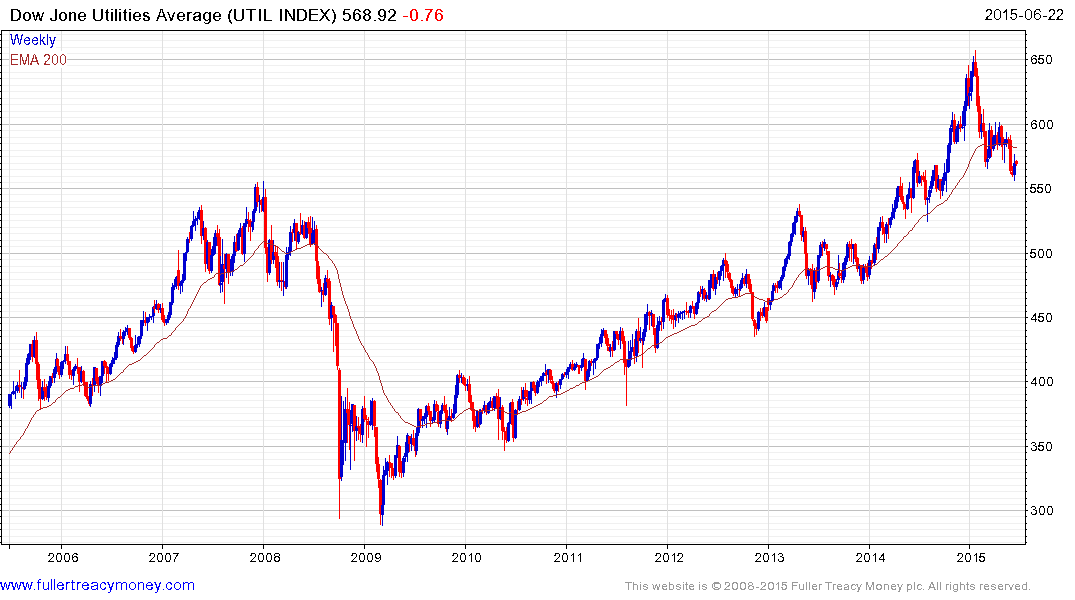This screenshot has width=1075, height=600.
Task: Click the 600 price axis label
Action: pyautogui.click(x=1041, y=125)
